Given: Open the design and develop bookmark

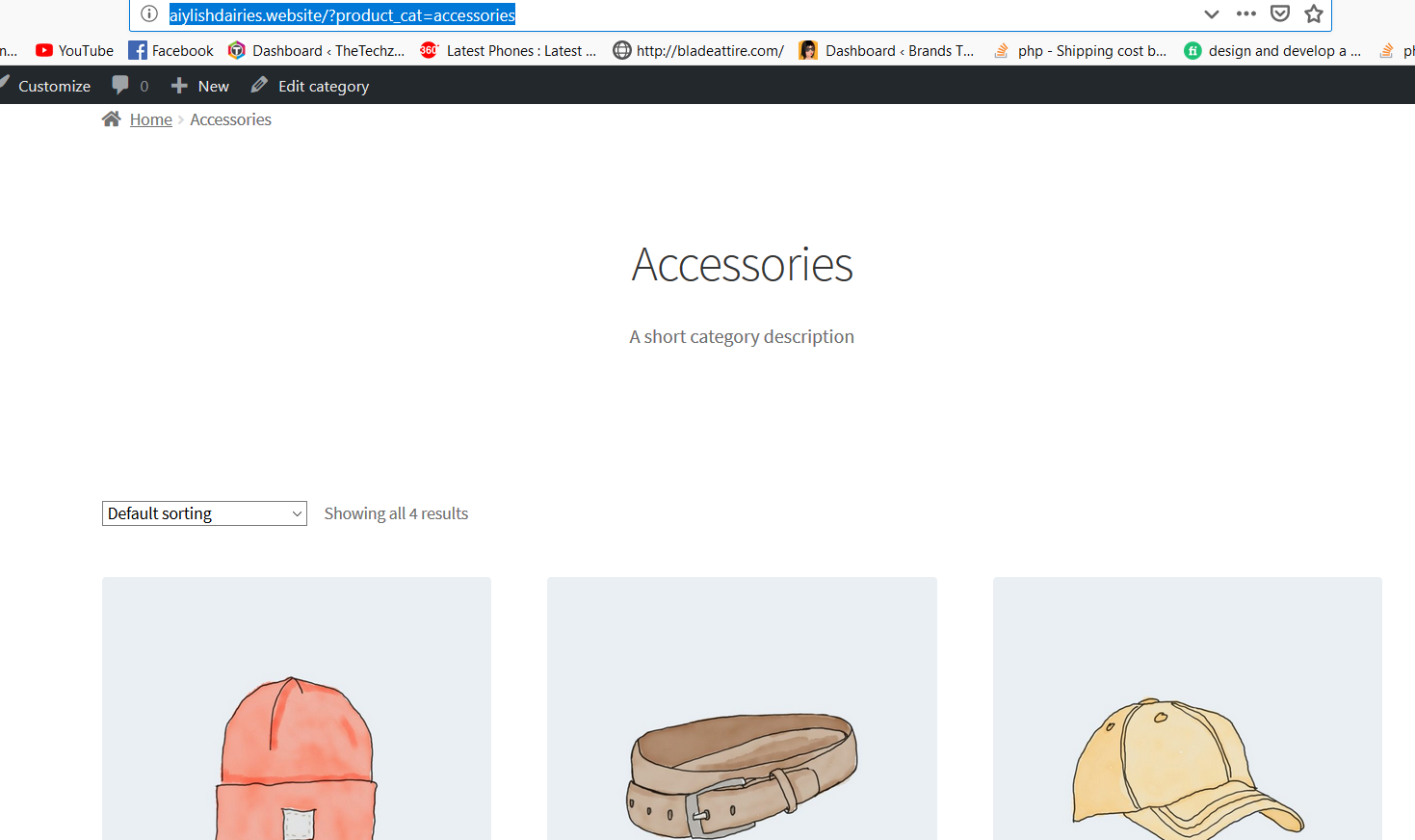Looking at the screenshot, I should (x=1272, y=51).
